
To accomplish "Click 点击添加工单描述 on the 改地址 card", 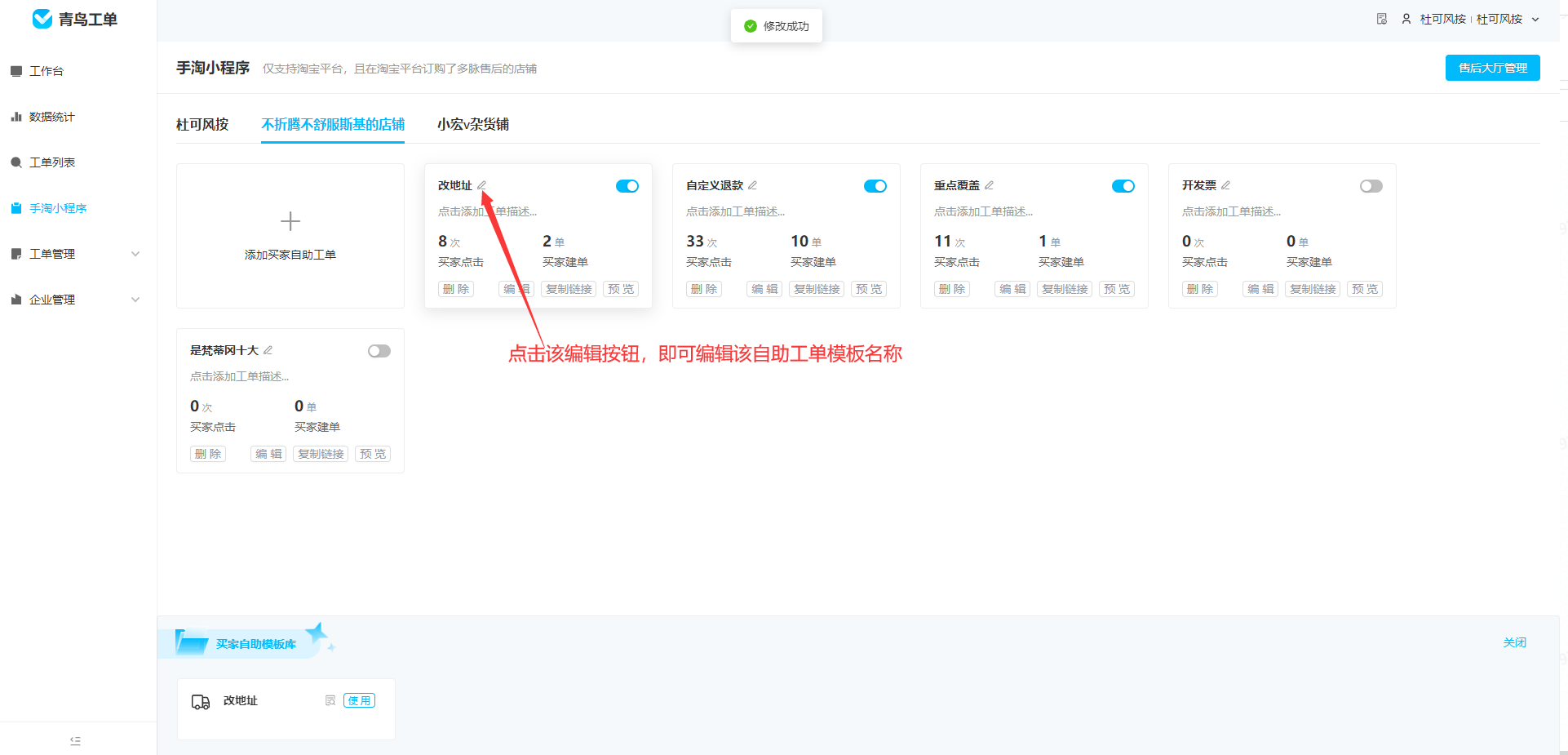I will point(488,211).
